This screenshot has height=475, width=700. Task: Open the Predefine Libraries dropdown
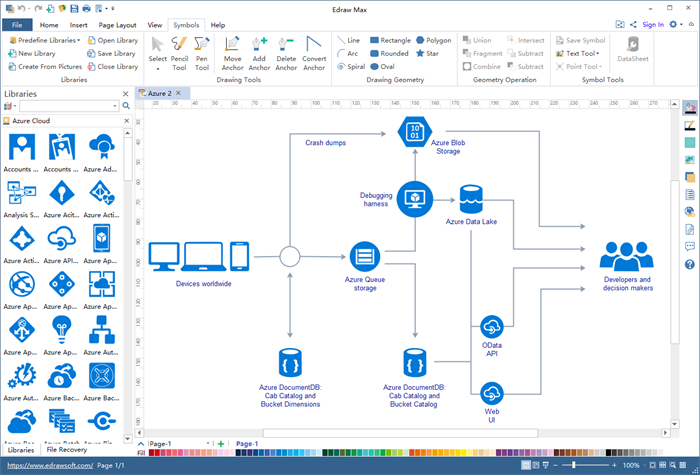tap(47, 40)
